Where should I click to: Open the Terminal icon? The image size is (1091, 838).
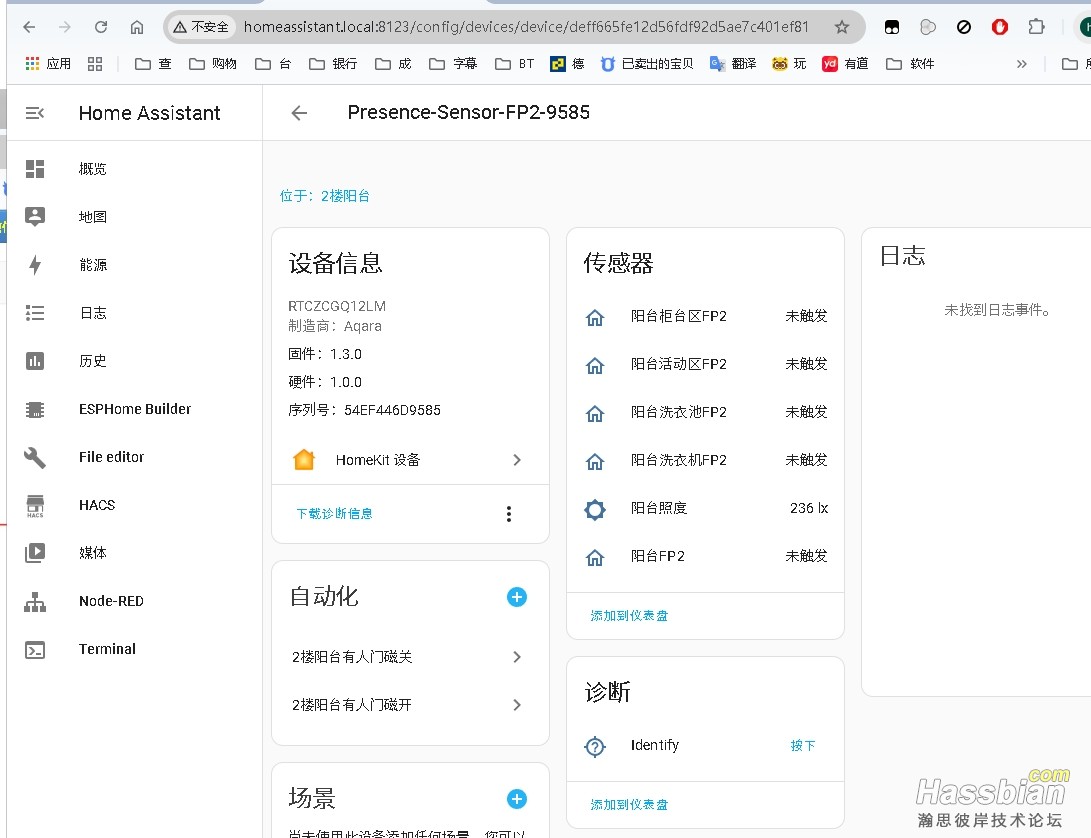(x=35, y=649)
